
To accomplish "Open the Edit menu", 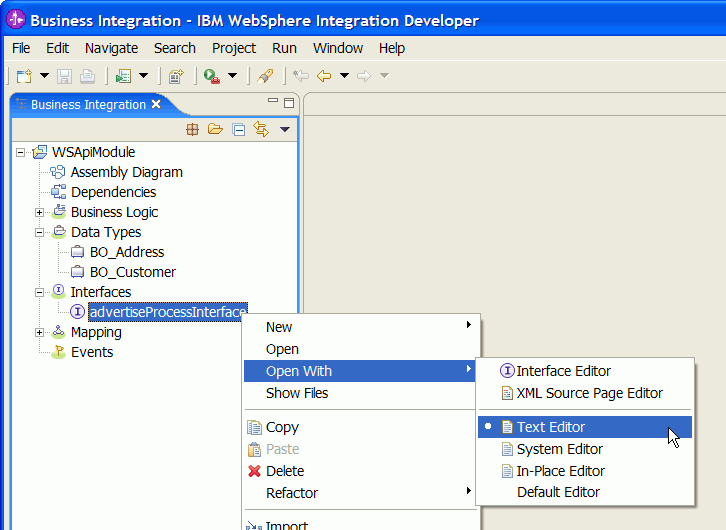I will (x=57, y=48).
